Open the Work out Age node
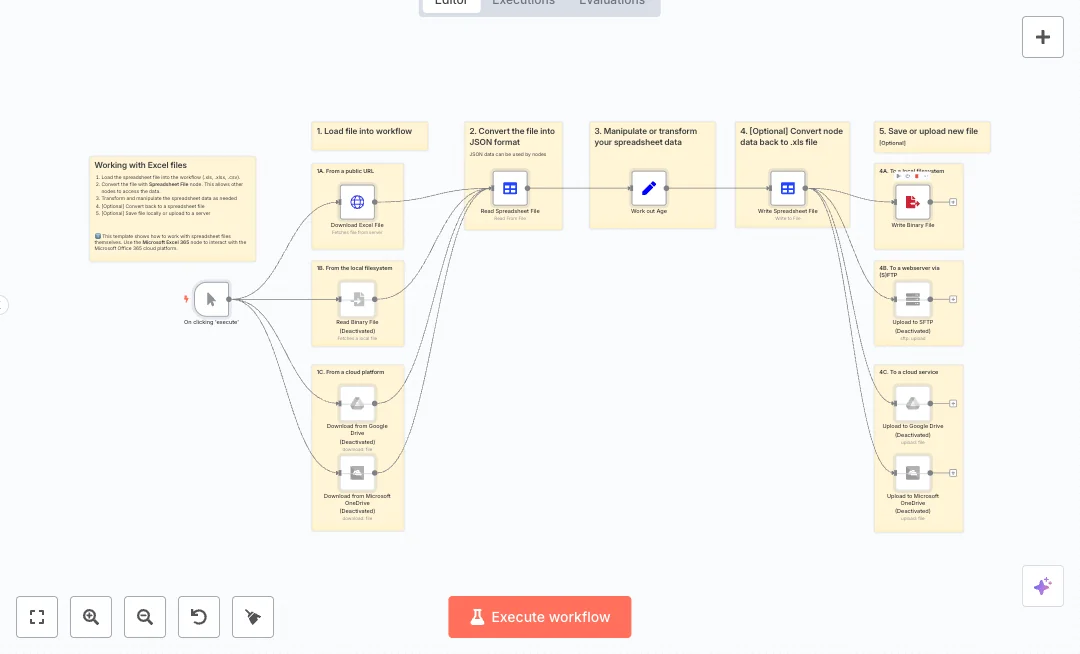The height and width of the screenshot is (654, 1080). (649, 188)
